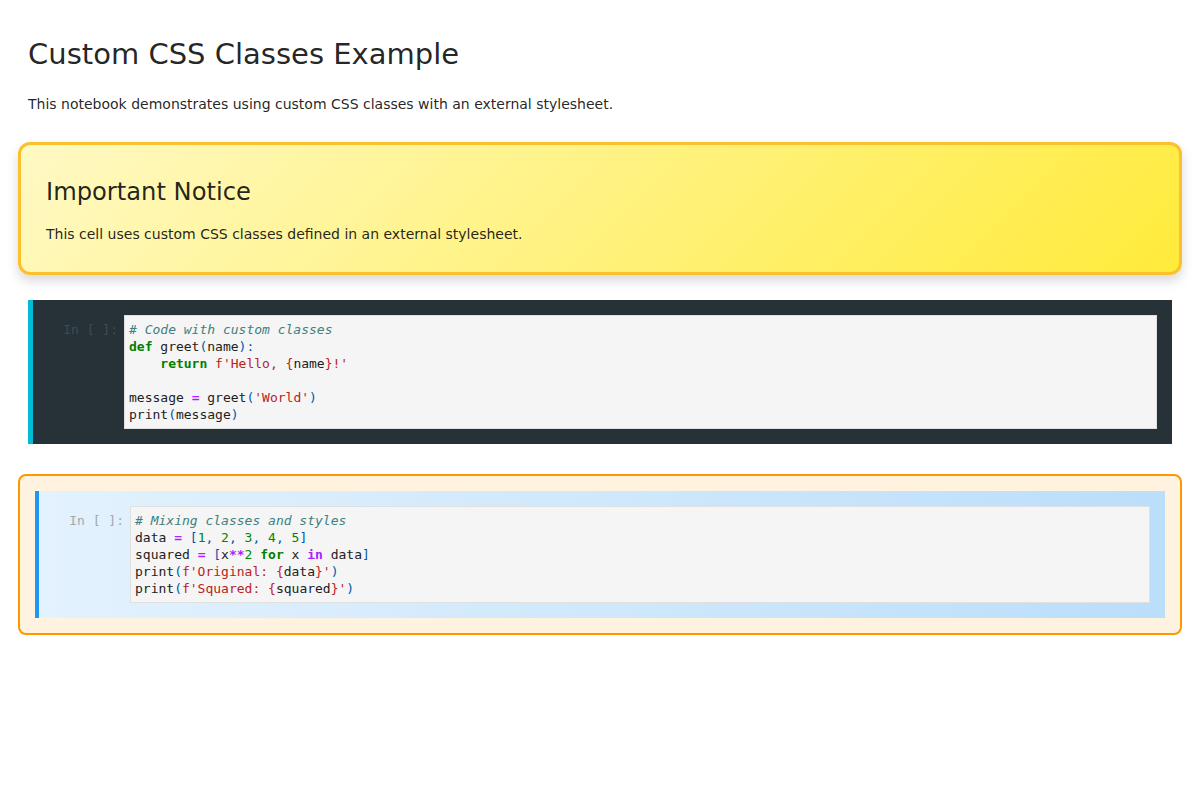Click the comment '# Code with custom classes'

(229, 329)
